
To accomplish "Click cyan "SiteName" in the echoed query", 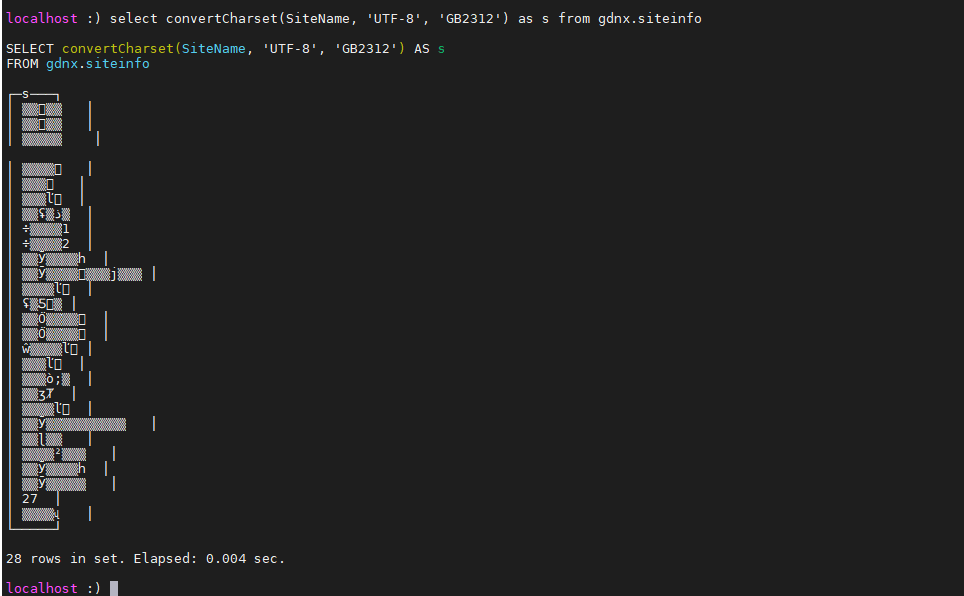I will coord(213,49).
